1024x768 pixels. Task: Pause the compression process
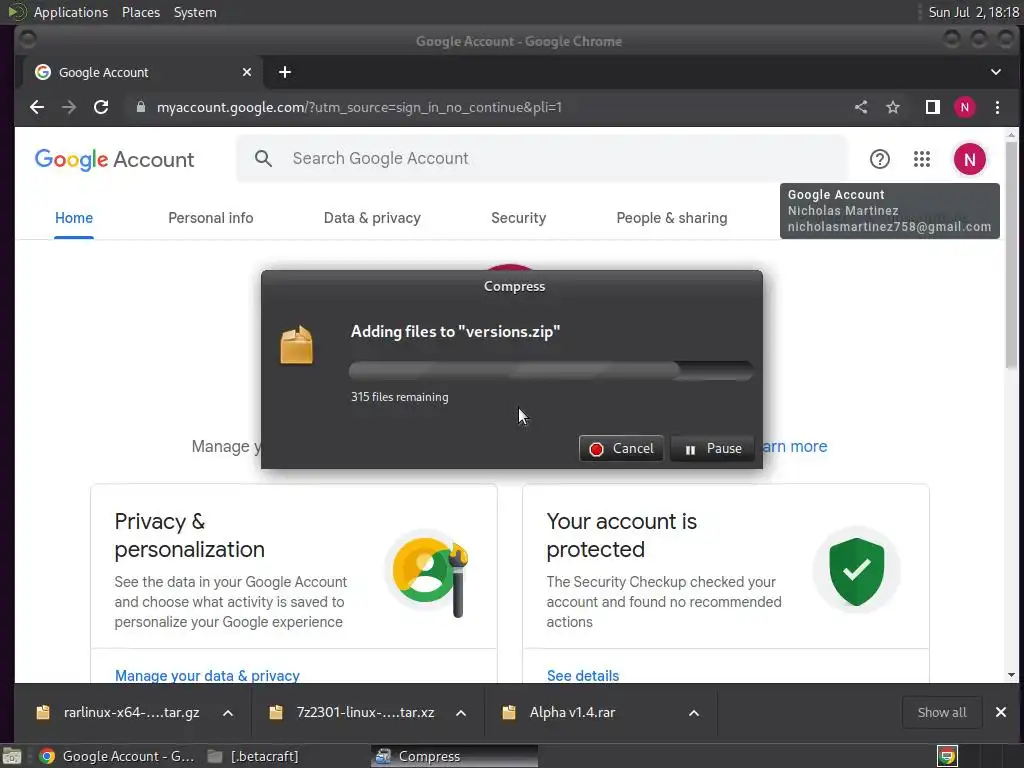click(712, 449)
